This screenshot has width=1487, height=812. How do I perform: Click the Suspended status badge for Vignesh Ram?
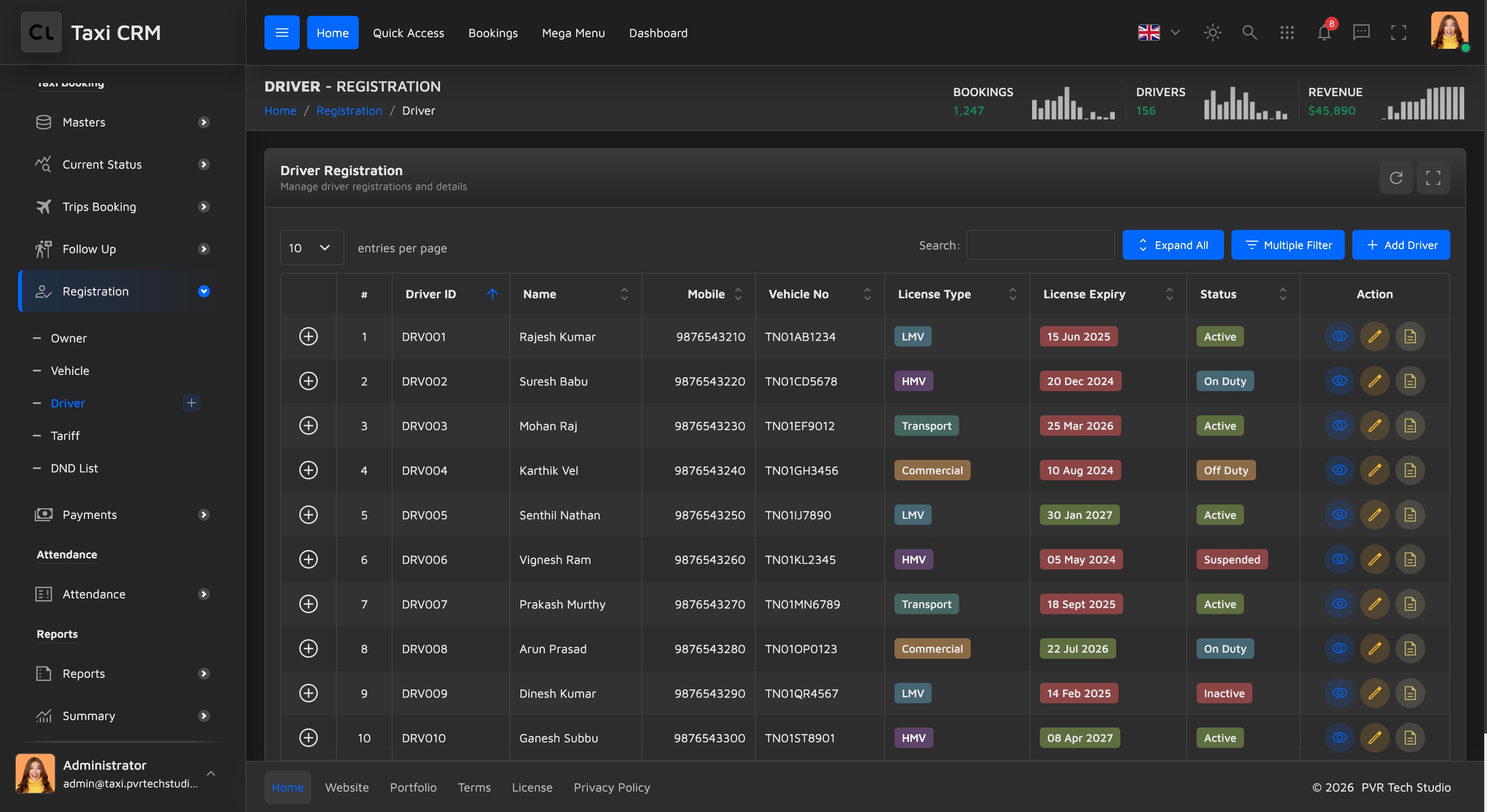click(x=1232, y=559)
